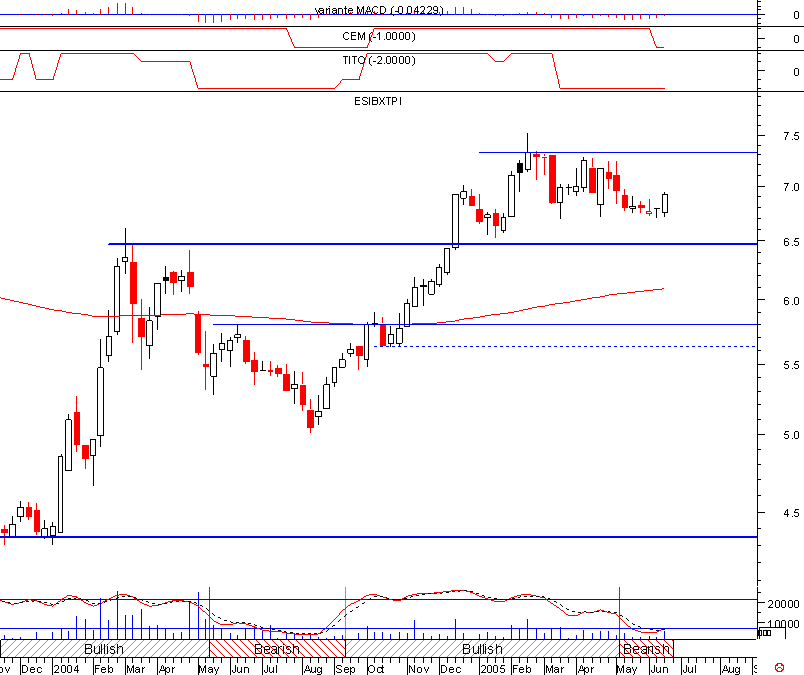Click the 7.5 price axis value

coord(791,136)
